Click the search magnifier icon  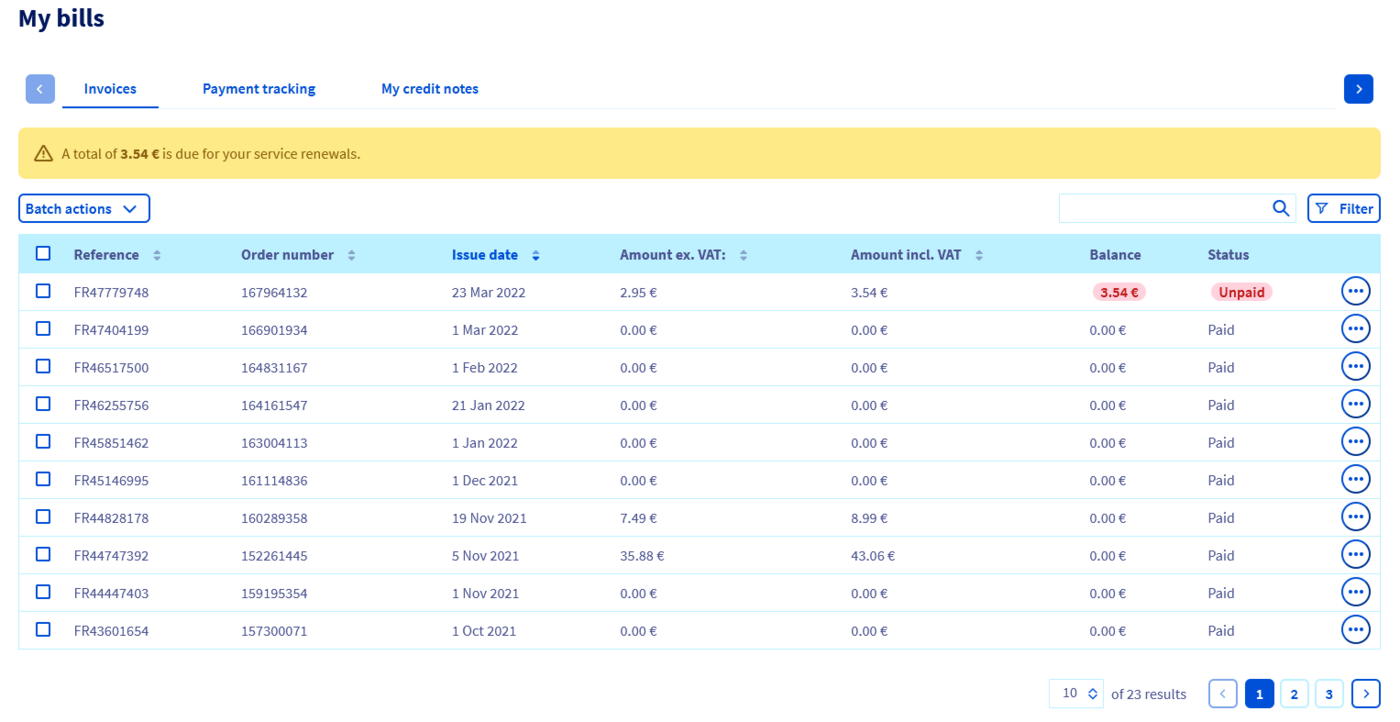click(x=1280, y=208)
